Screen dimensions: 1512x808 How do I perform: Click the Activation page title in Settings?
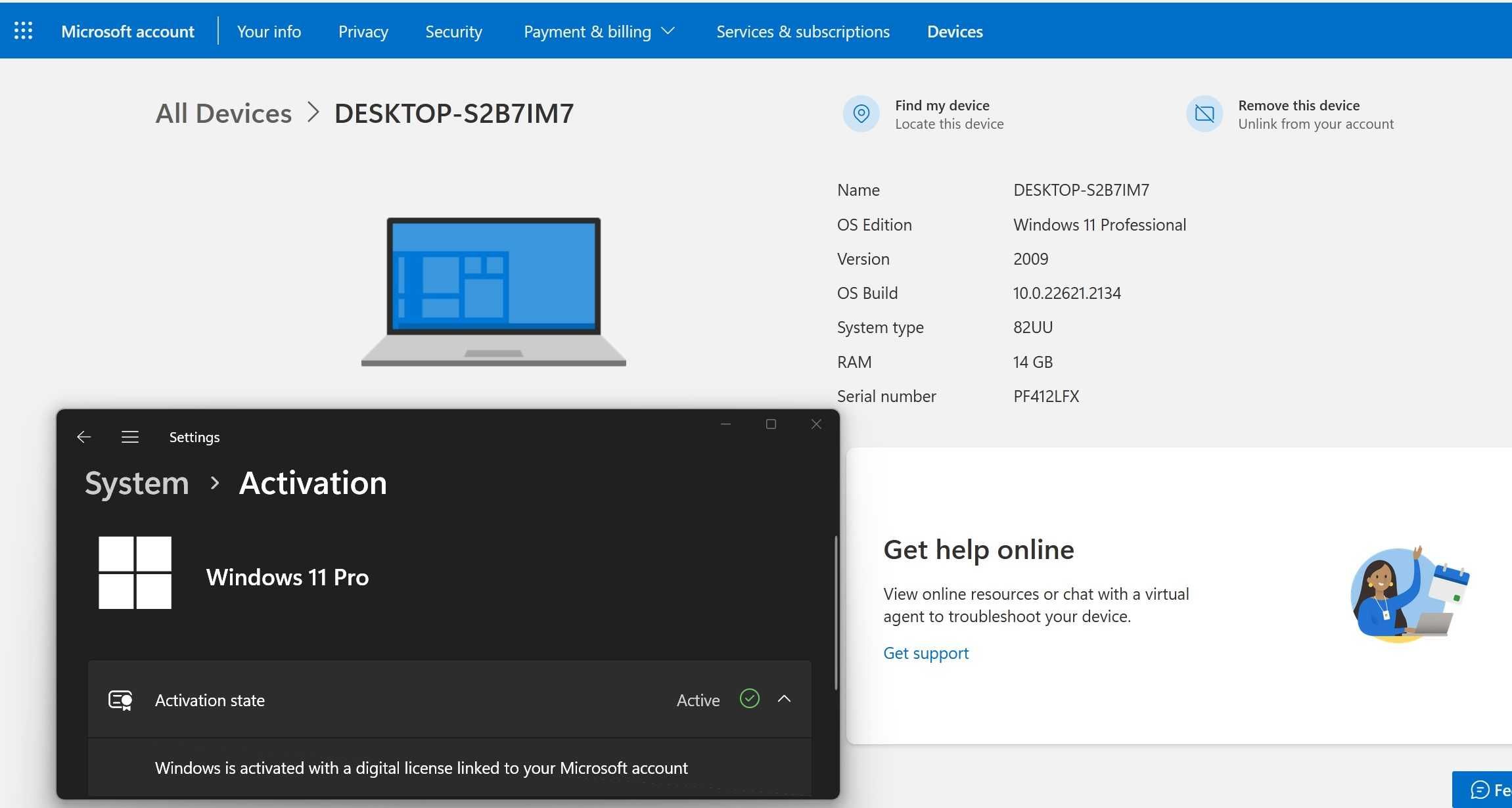pos(313,483)
